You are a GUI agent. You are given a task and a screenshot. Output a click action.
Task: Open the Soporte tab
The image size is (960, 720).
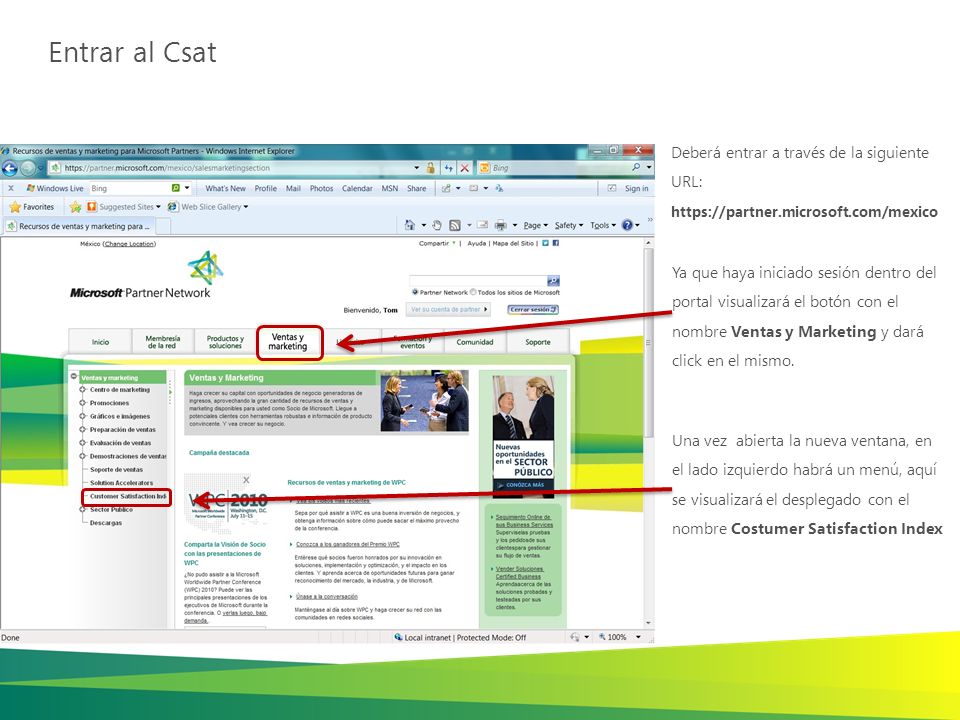538,342
